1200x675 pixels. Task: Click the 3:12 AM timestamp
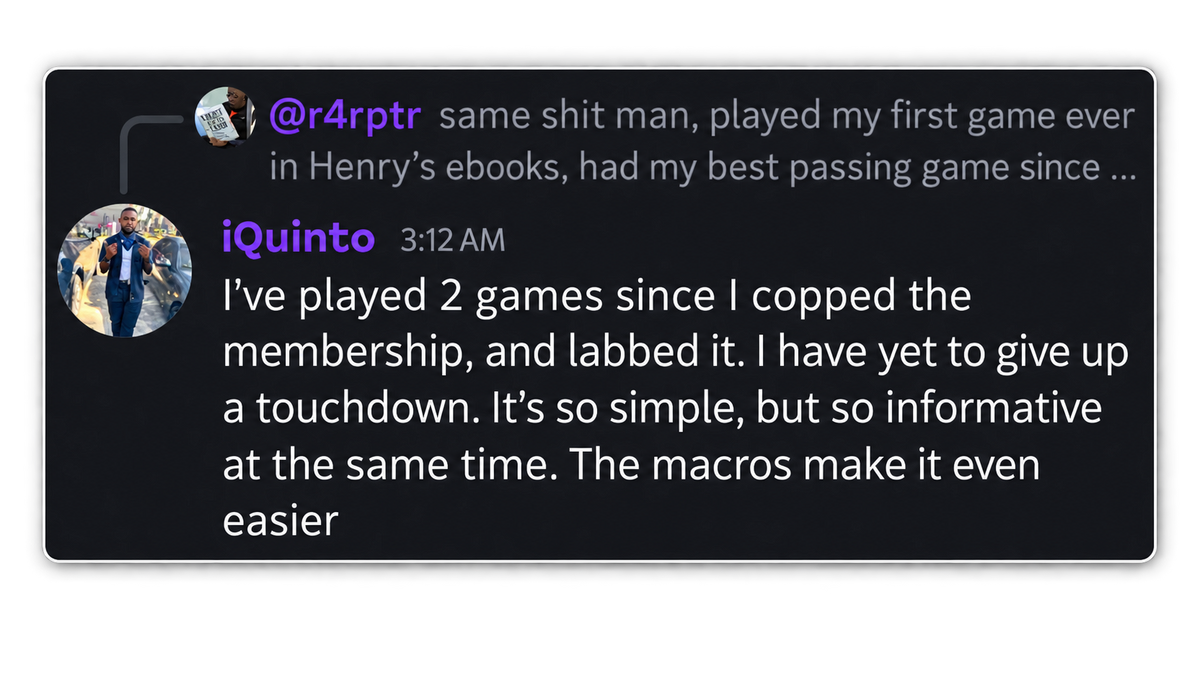pyautogui.click(x=452, y=241)
